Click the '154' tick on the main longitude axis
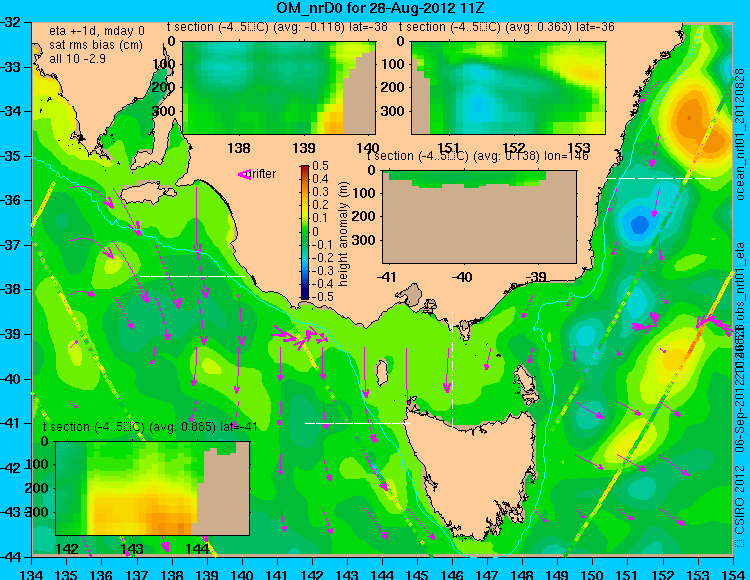This screenshot has height=580, width=750. [732, 574]
